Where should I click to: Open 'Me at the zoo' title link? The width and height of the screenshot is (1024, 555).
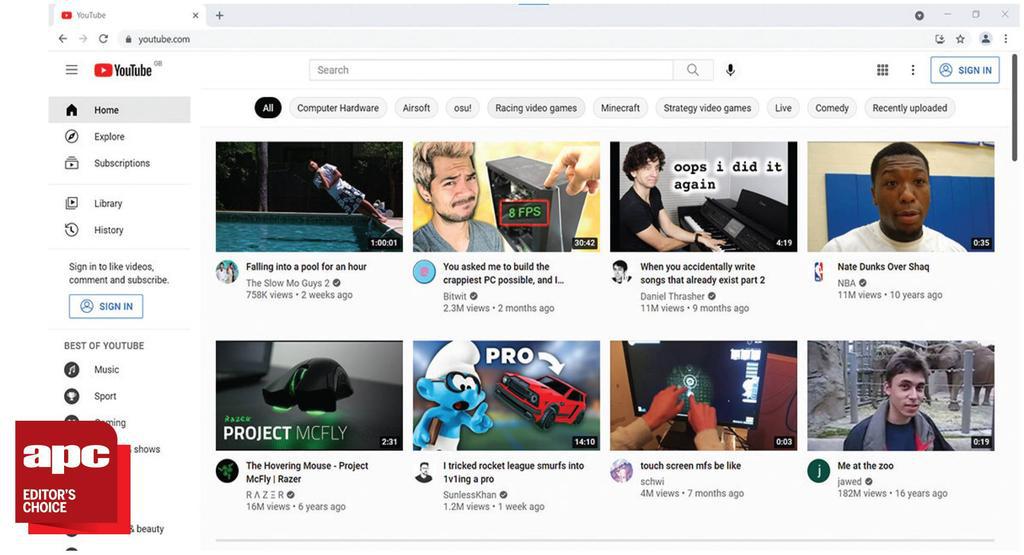tap(865, 466)
